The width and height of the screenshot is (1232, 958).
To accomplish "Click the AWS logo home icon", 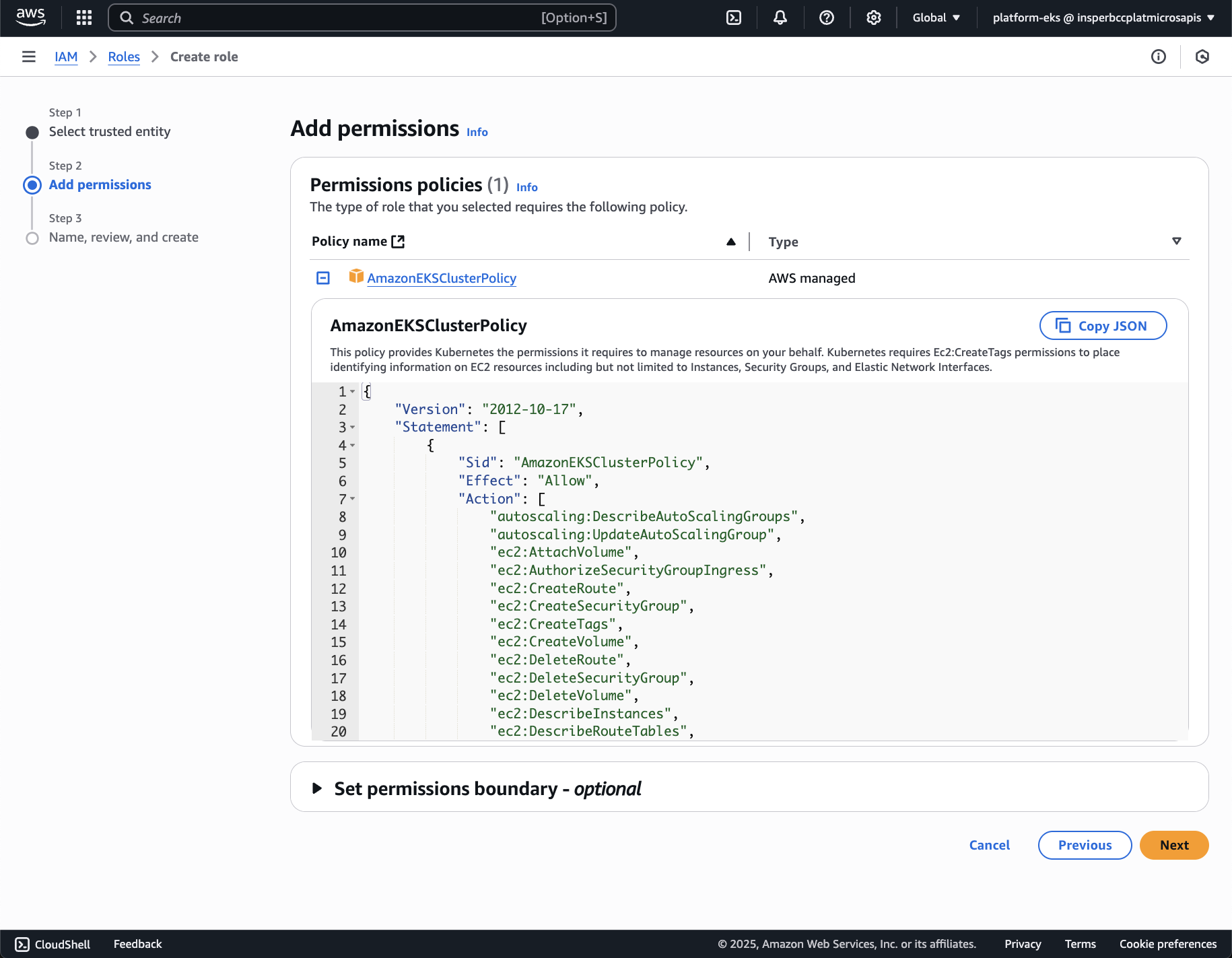I will [x=31, y=18].
